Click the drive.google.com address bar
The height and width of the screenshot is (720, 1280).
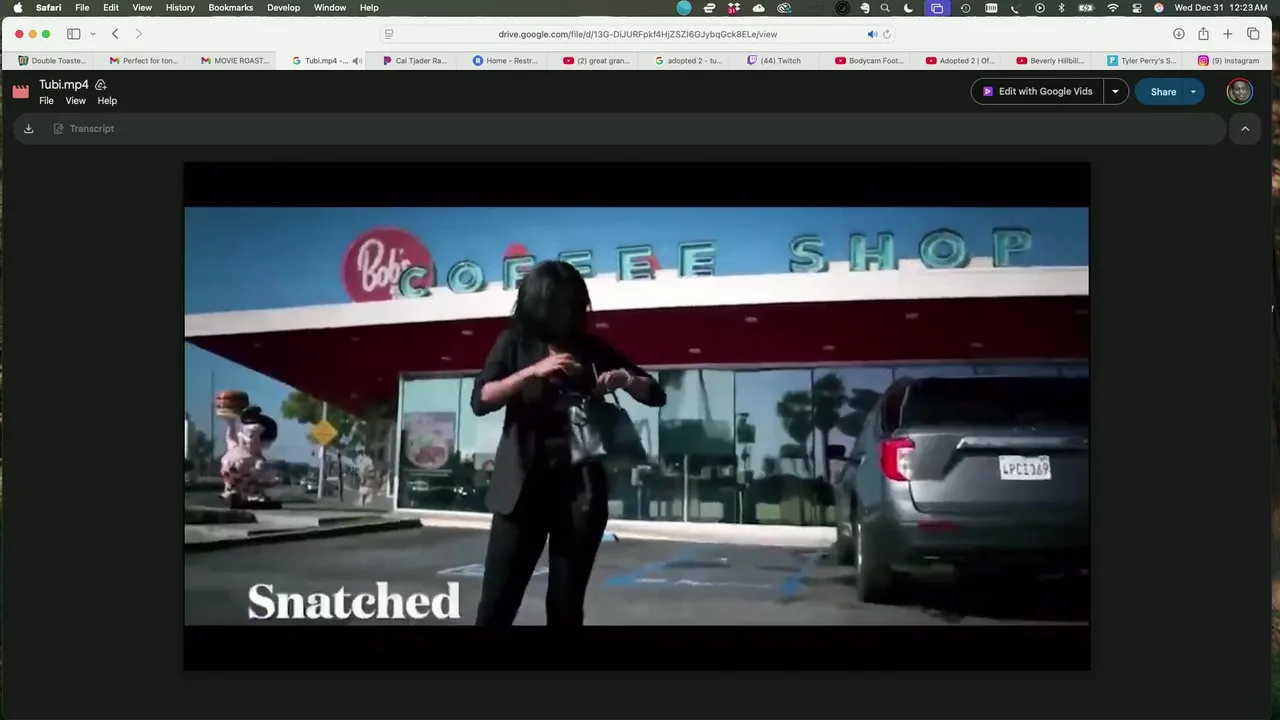638,34
